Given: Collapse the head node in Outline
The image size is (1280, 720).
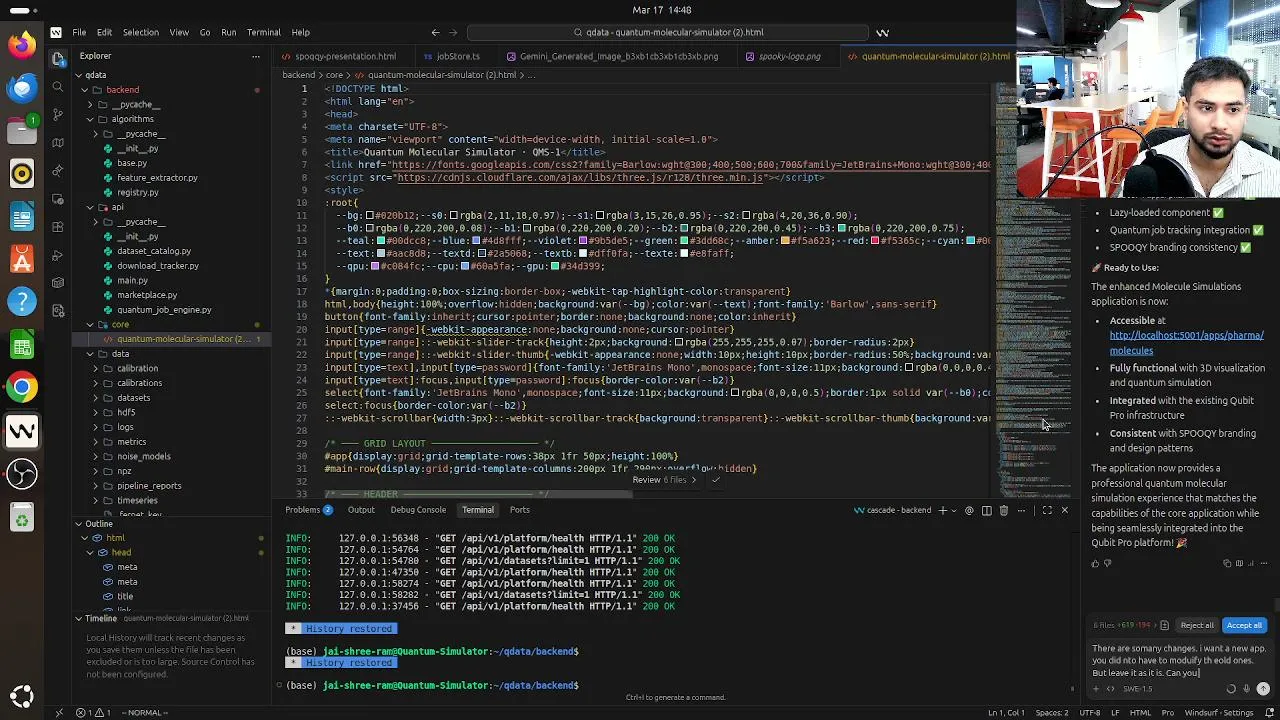Looking at the screenshot, I should pyautogui.click(x=90, y=552).
